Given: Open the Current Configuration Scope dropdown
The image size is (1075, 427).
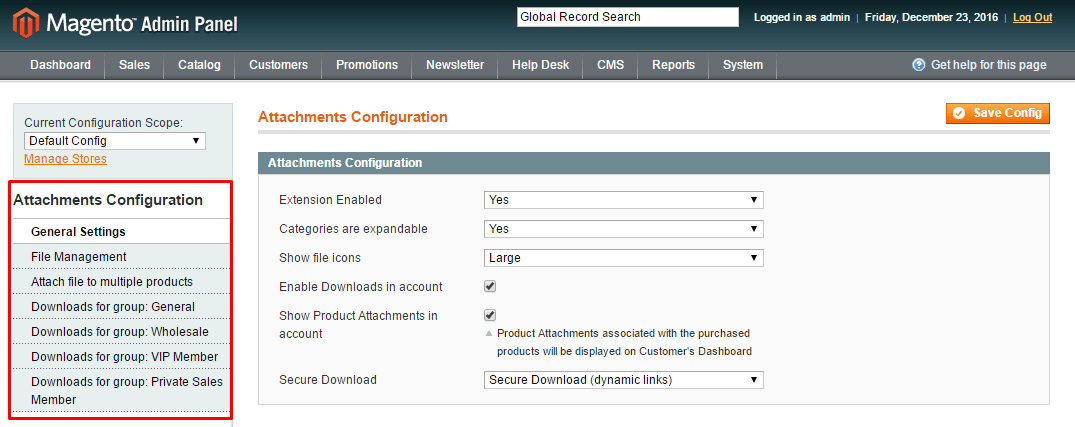Looking at the screenshot, I should coord(114,141).
